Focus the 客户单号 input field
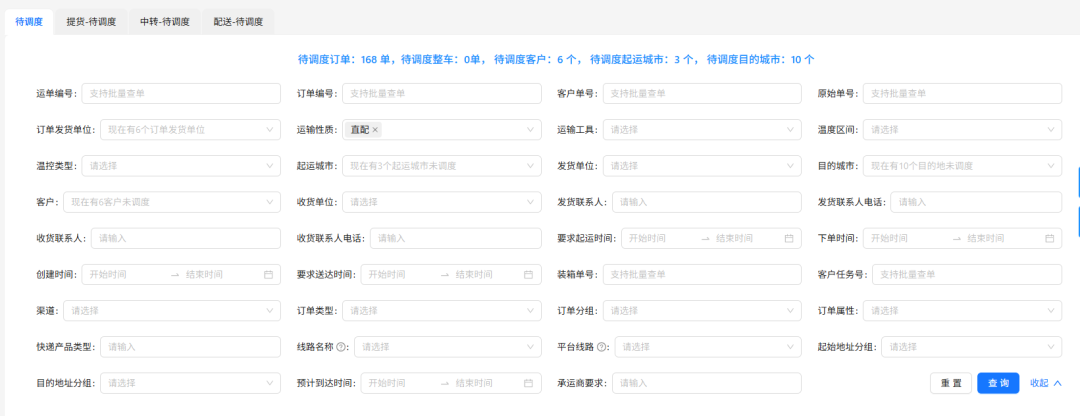The image size is (1080, 416). (703, 94)
